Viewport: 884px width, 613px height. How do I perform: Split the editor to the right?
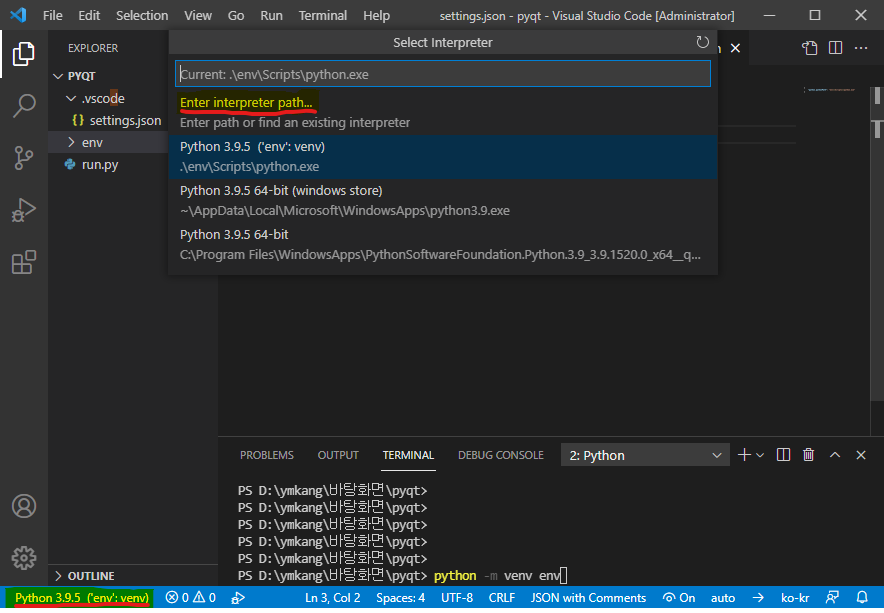click(x=836, y=48)
